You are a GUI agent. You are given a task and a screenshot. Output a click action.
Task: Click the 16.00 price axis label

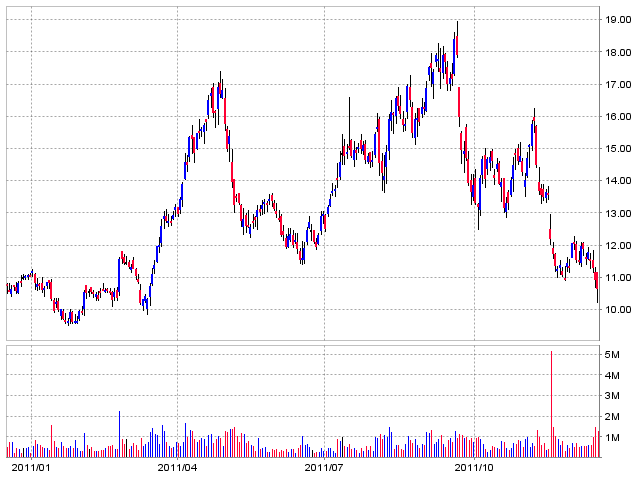pyautogui.click(x=618, y=117)
